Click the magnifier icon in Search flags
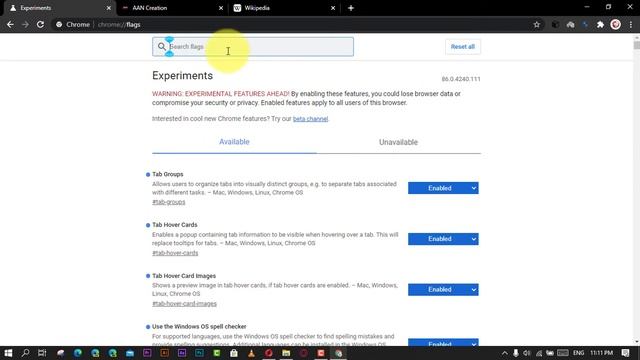The height and width of the screenshot is (360, 640). point(162,47)
